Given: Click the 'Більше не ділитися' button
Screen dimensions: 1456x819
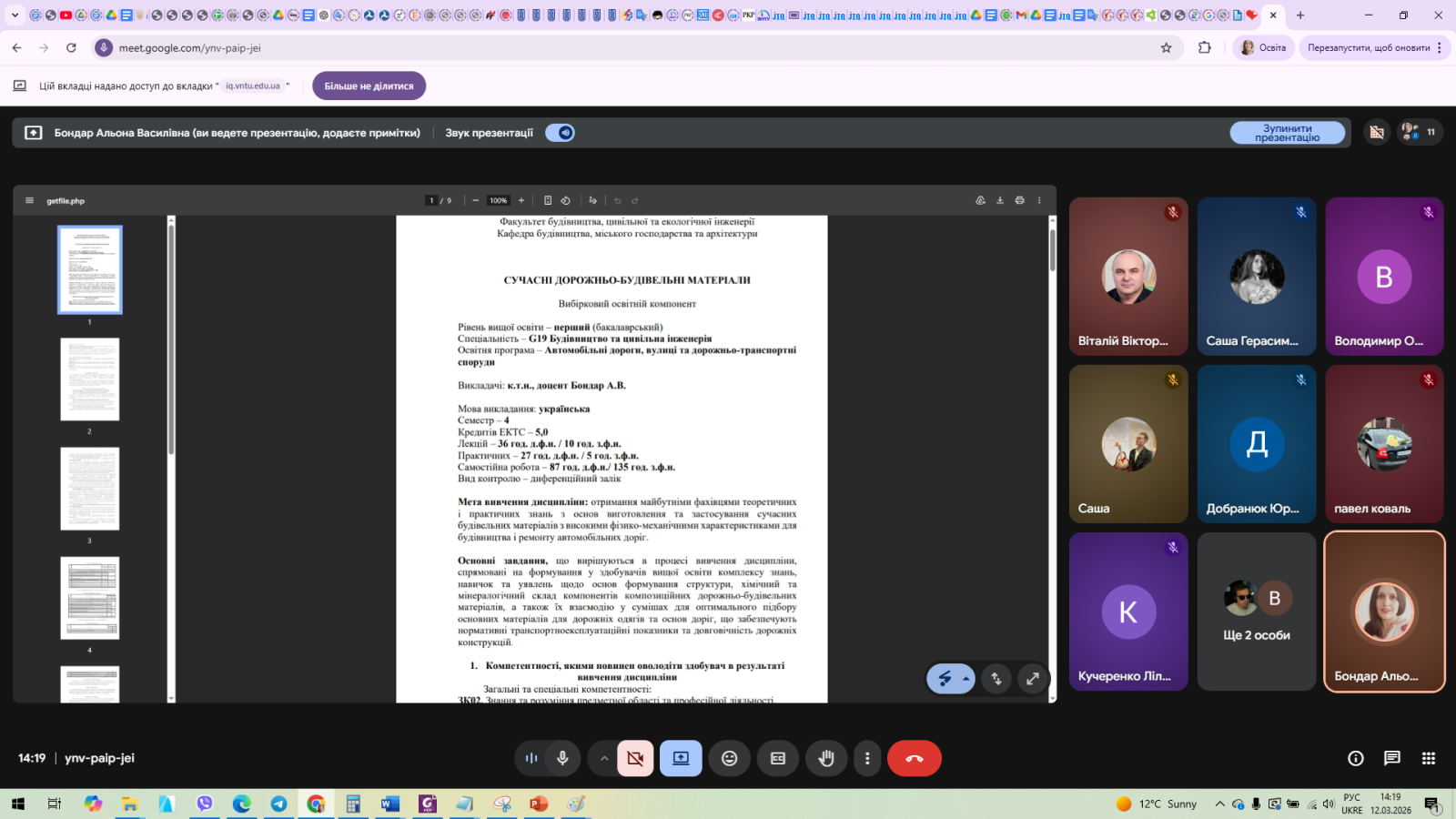Looking at the screenshot, I should pyautogui.click(x=369, y=86).
